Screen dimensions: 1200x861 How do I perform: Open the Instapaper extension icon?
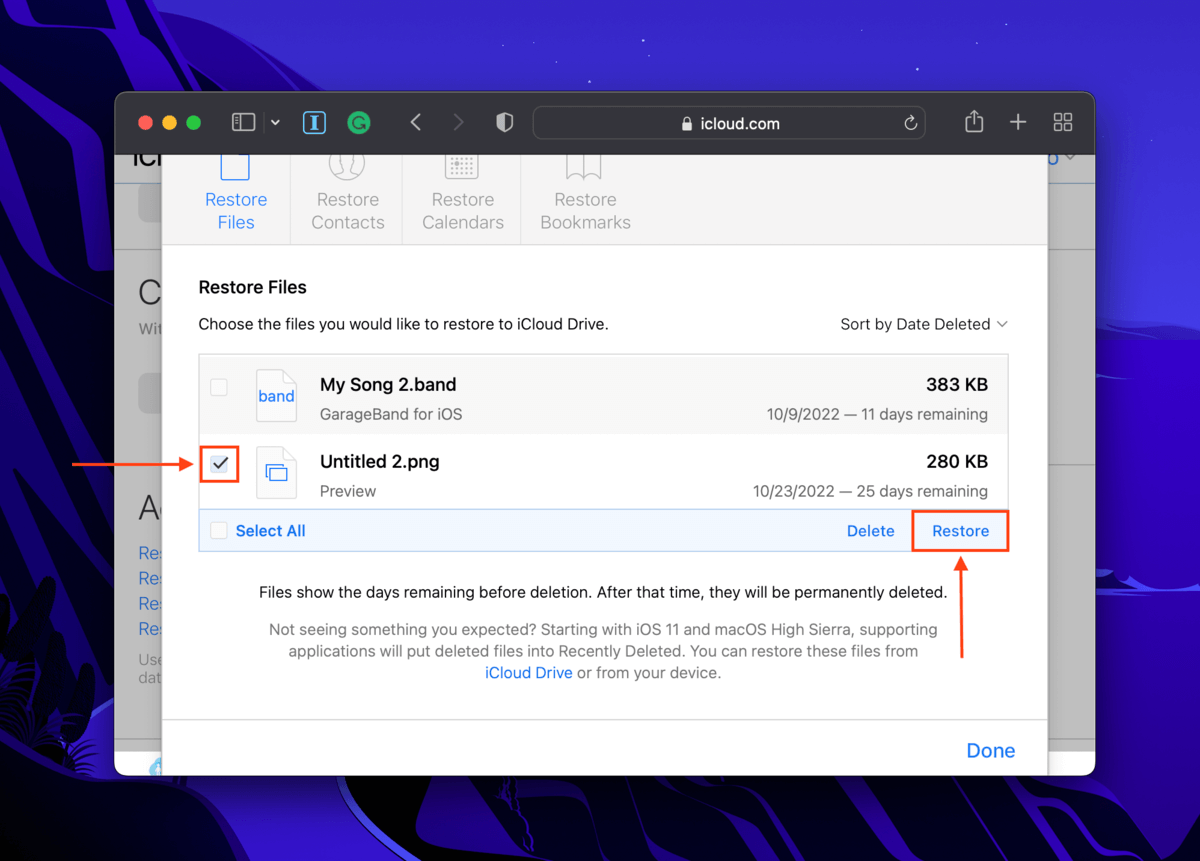(x=314, y=123)
